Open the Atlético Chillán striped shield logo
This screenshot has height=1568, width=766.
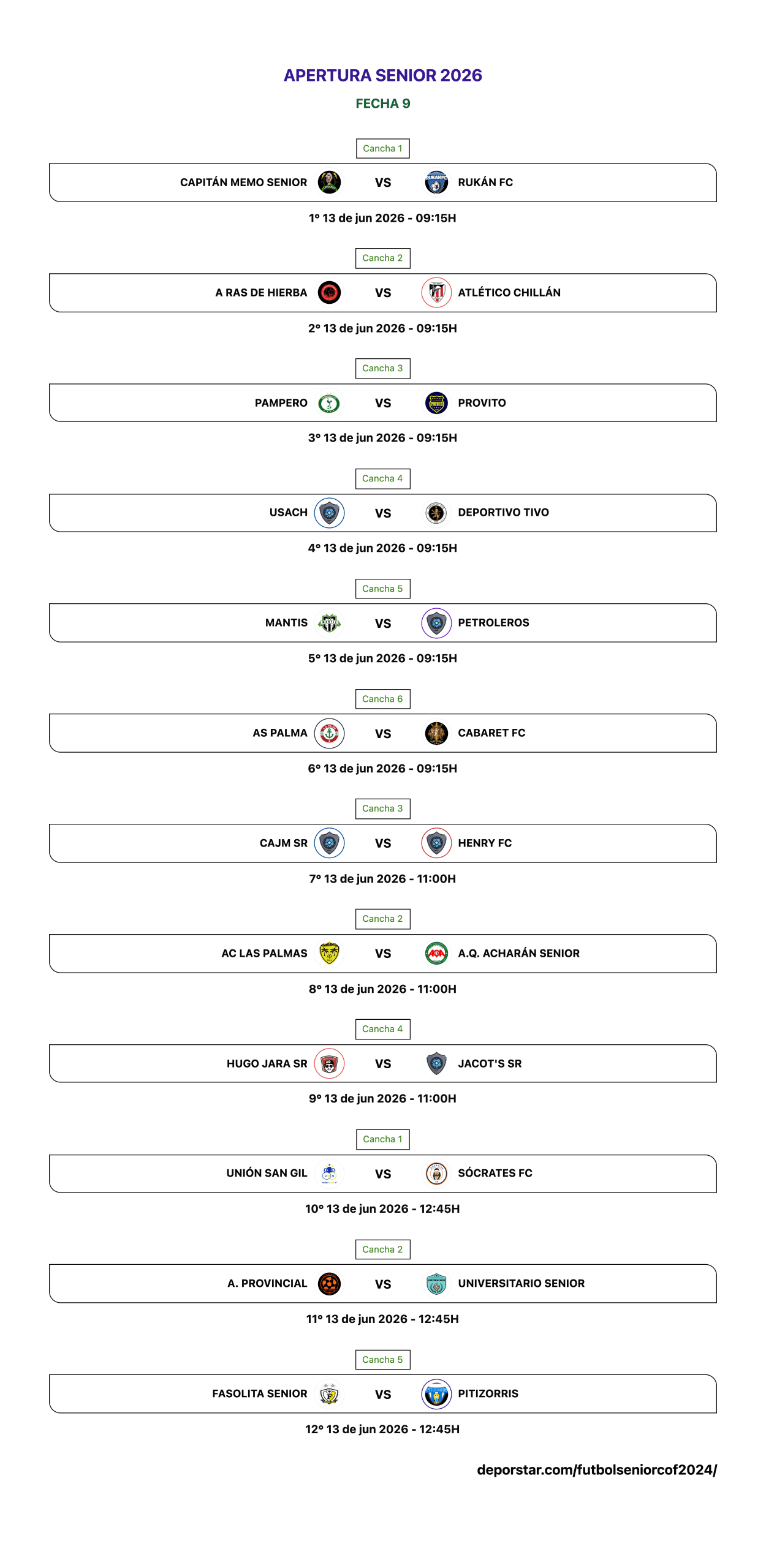(x=436, y=293)
